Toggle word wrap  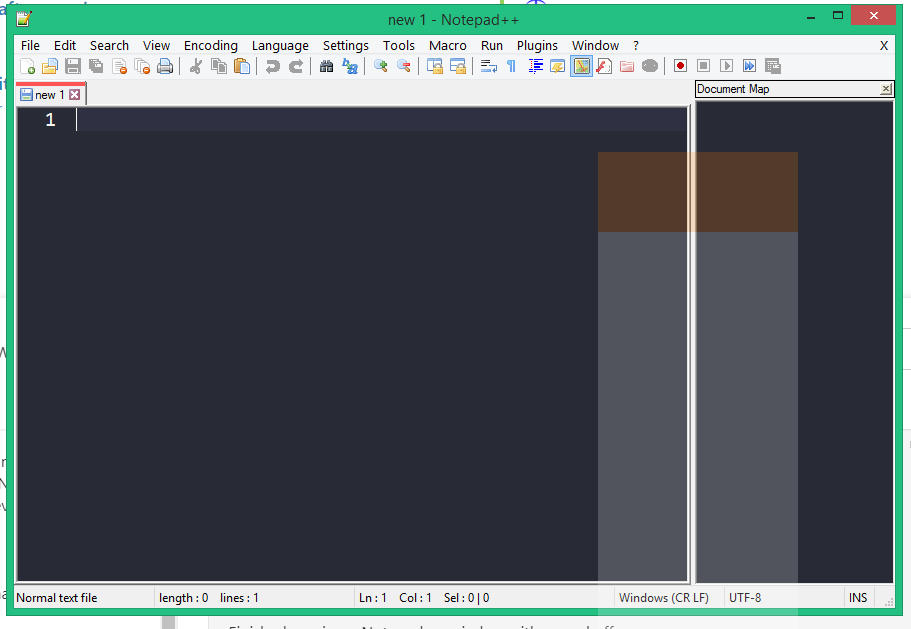489,66
